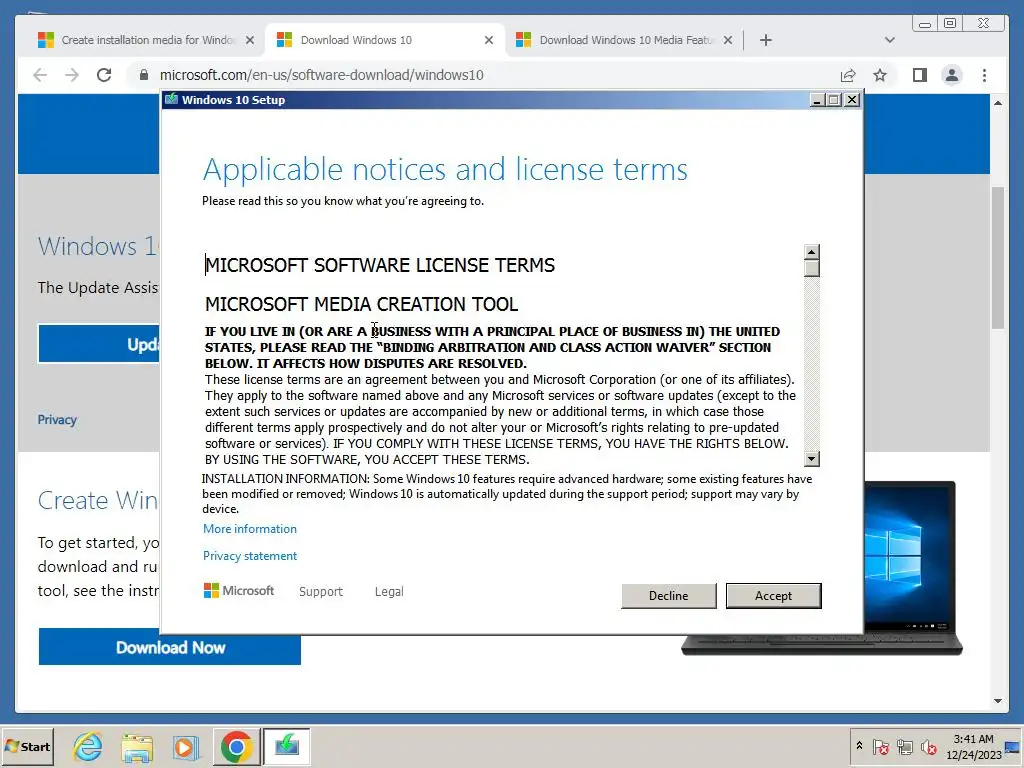
Task: Click the license text scrollbar thumb
Action: (x=811, y=268)
